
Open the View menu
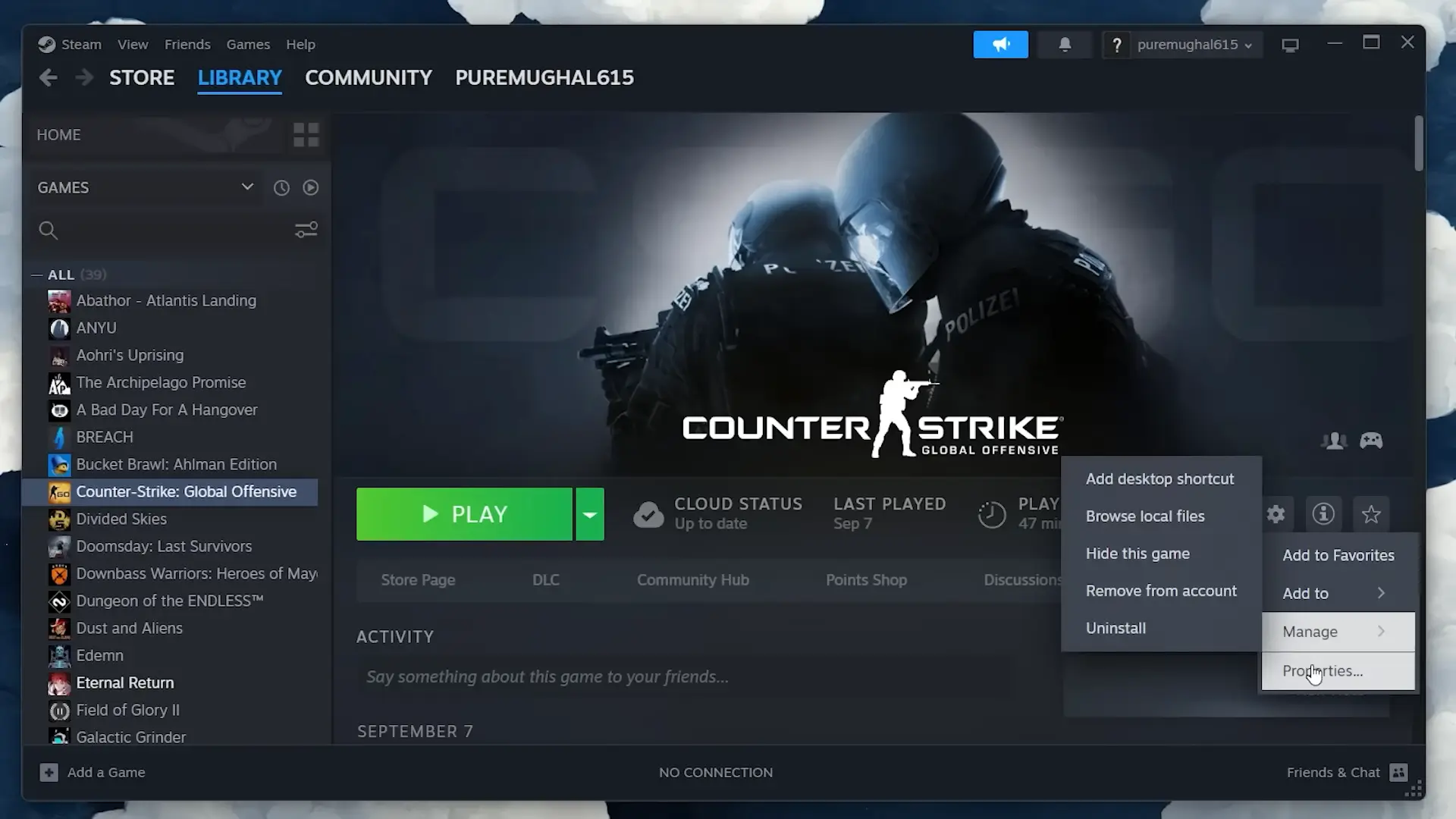(x=133, y=45)
